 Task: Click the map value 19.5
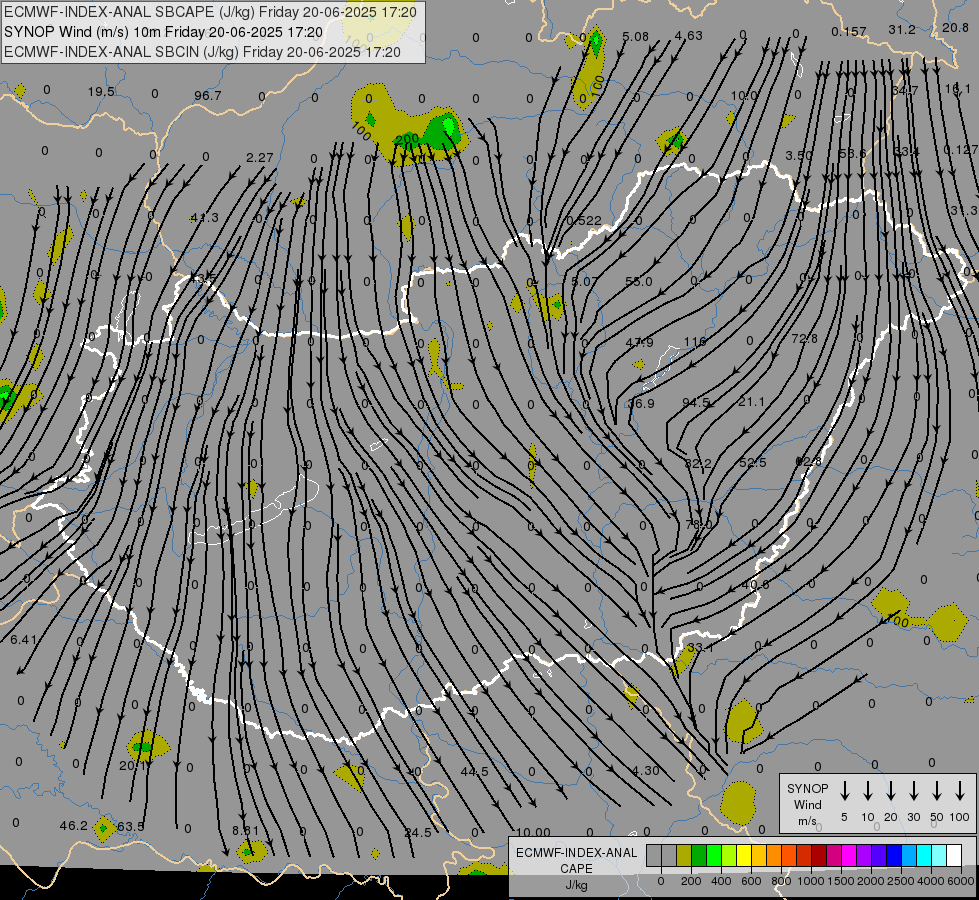101,92
